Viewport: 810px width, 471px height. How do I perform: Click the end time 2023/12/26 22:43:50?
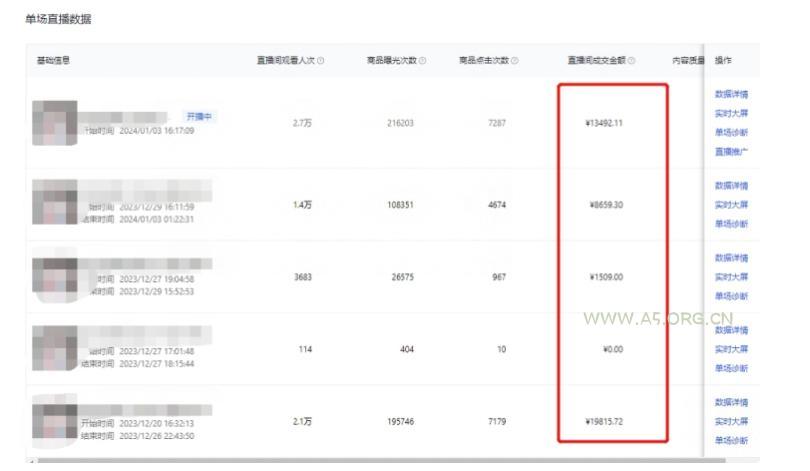pyautogui.click(x=157, y=436)
